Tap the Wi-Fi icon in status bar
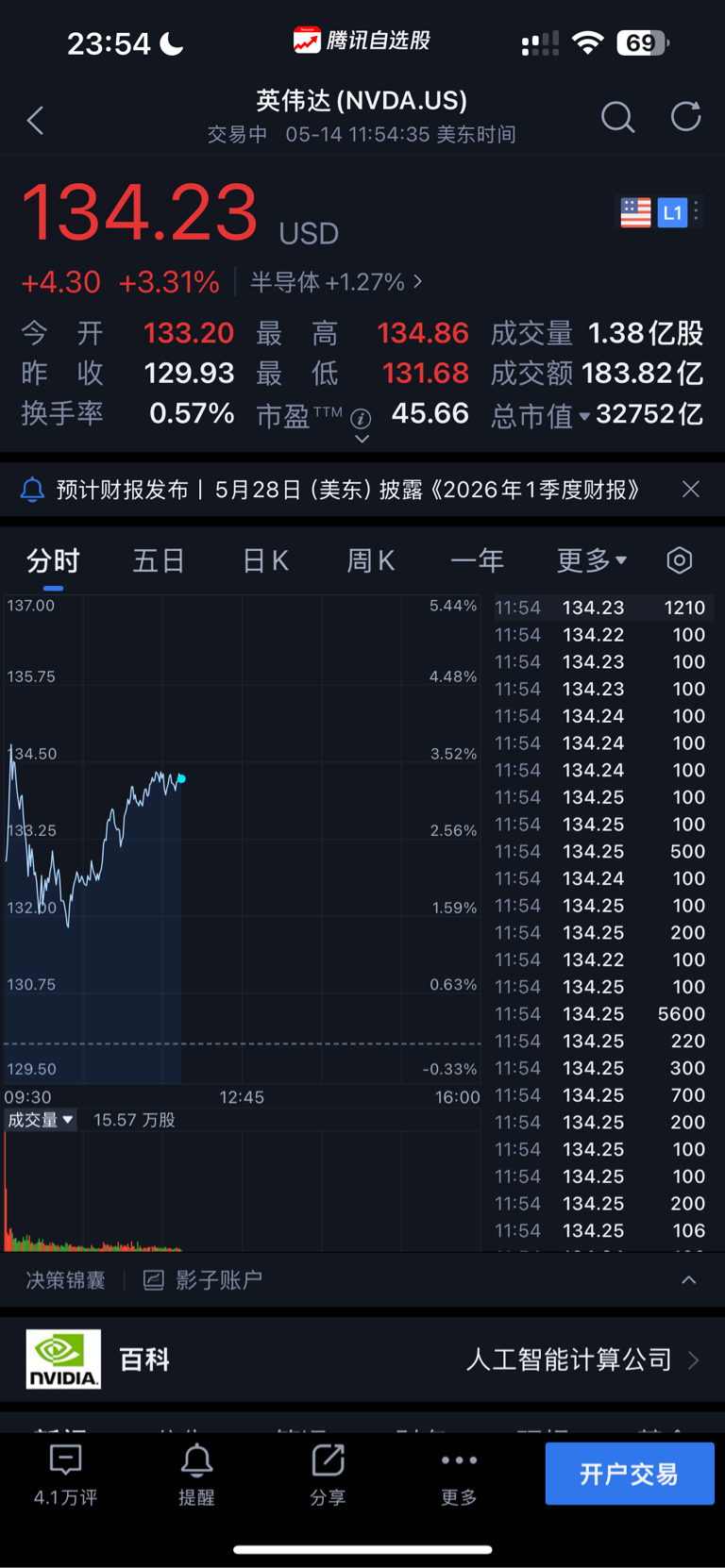 click(588, 42)
